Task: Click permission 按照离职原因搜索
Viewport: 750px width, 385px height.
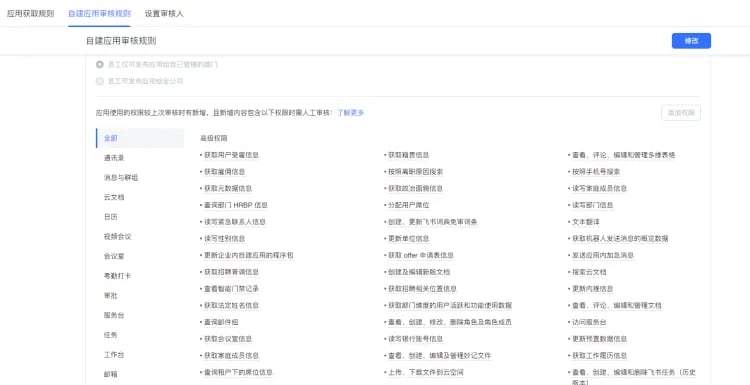Action: (x=415, y=172)
